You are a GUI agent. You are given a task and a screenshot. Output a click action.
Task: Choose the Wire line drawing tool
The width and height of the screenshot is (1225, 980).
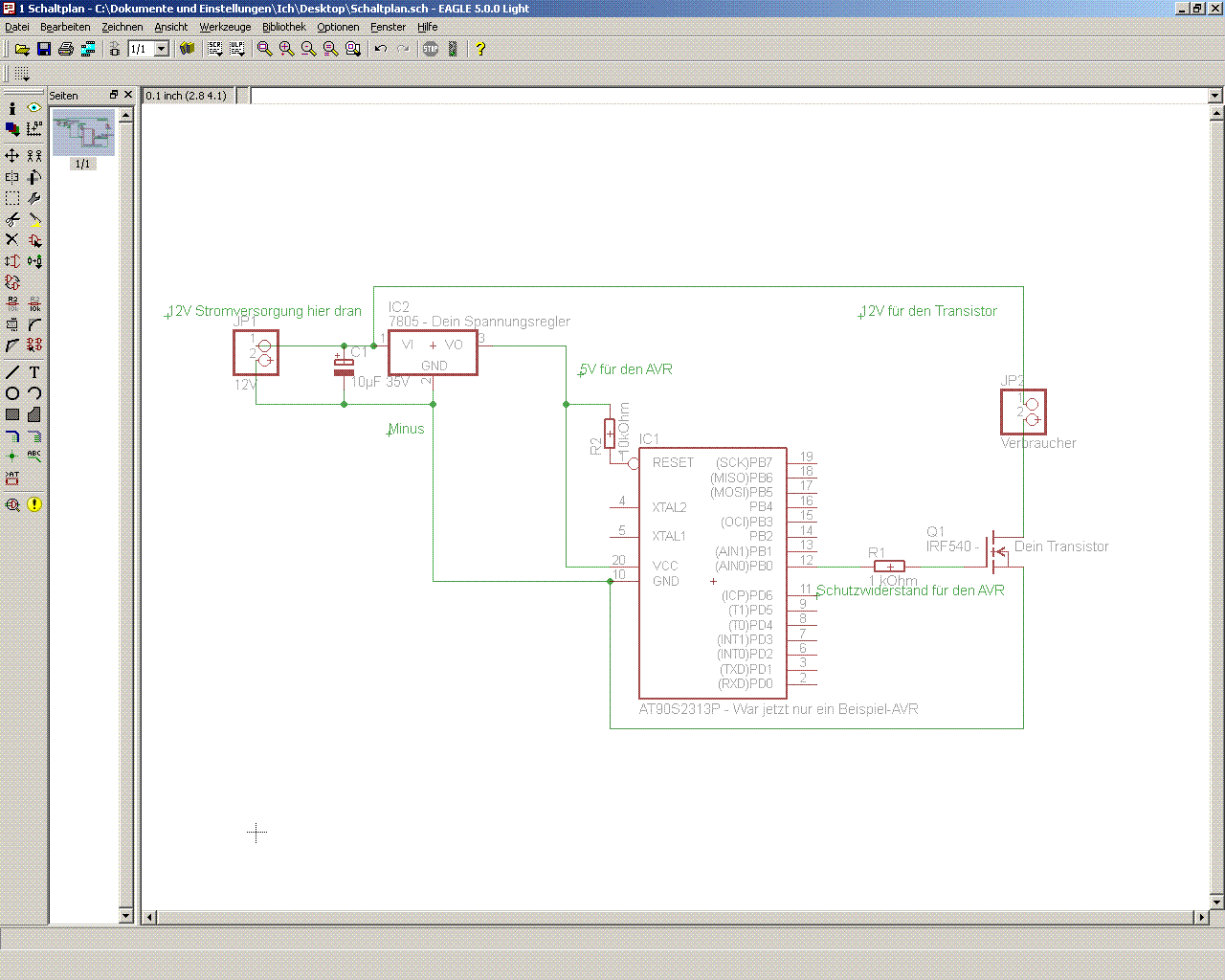click(12, 372)
